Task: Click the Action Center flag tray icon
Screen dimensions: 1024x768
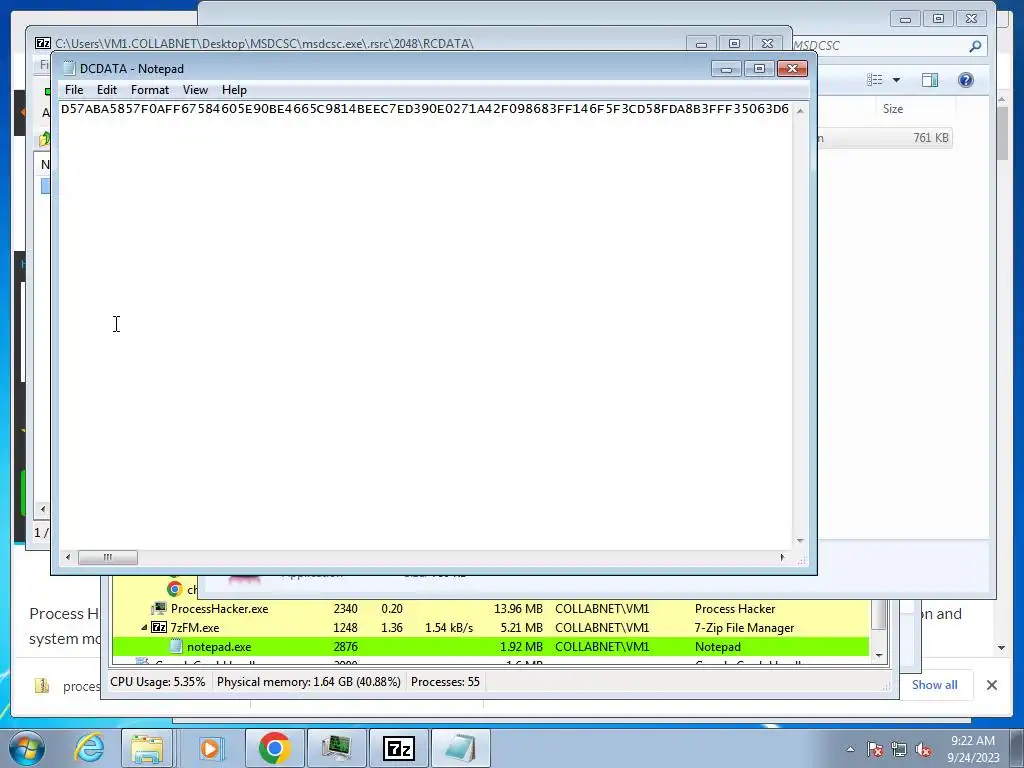Action: 875,749
